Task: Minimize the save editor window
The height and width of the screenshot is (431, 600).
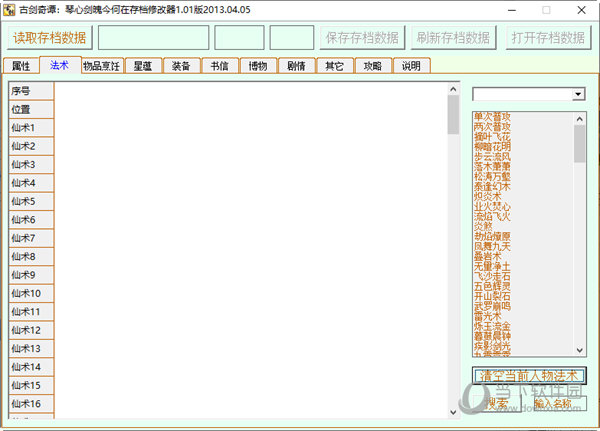Action: point(512,10)
